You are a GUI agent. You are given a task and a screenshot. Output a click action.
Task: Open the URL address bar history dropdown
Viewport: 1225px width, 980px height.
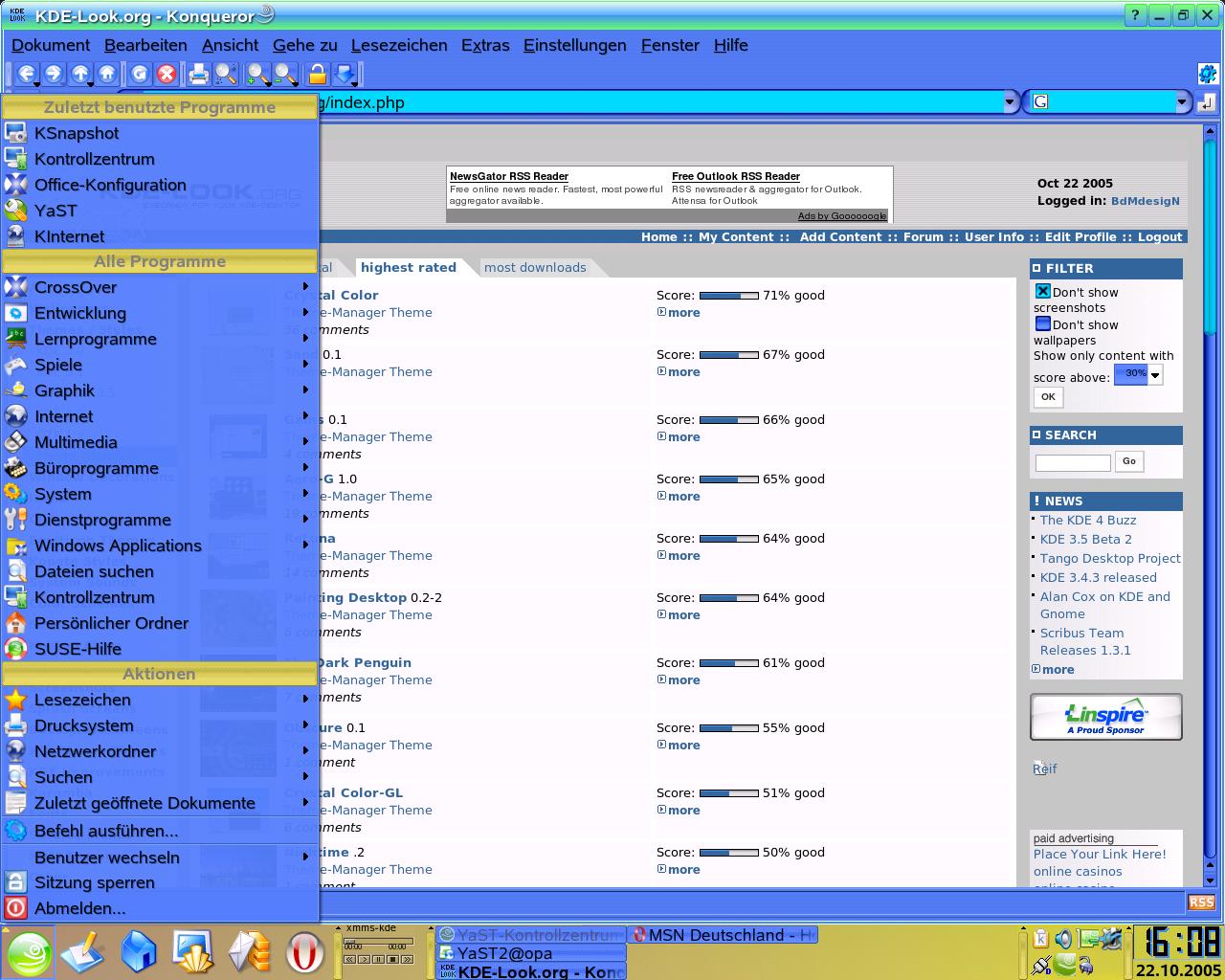click(x=1010, y=102)
